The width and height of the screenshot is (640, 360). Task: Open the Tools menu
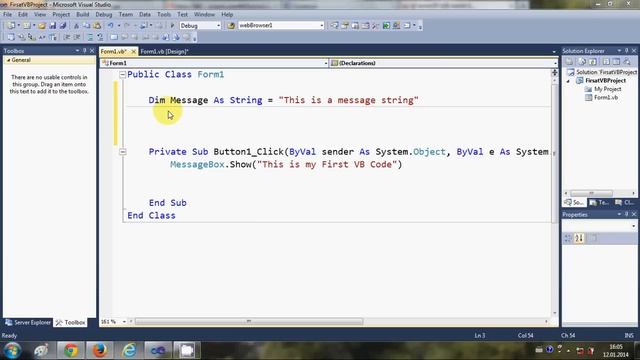coord(164,14)
